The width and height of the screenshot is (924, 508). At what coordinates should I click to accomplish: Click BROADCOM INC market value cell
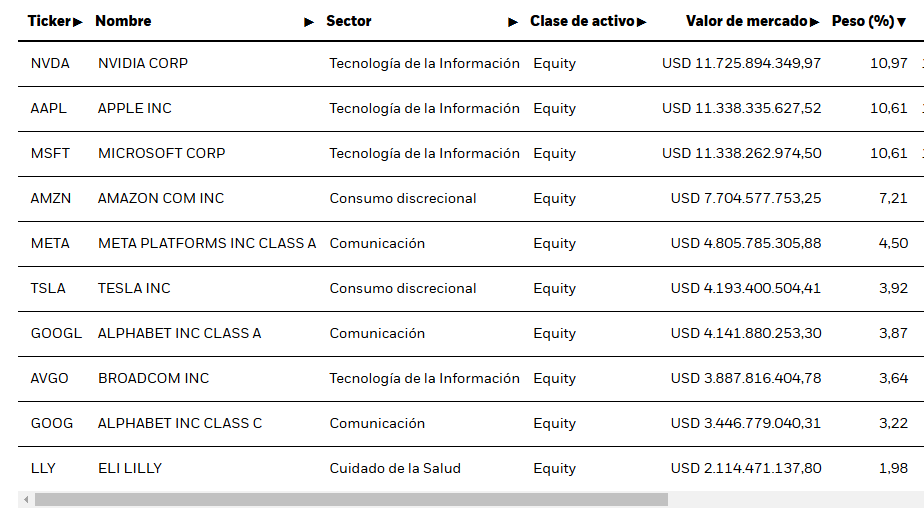coord(745,378)
